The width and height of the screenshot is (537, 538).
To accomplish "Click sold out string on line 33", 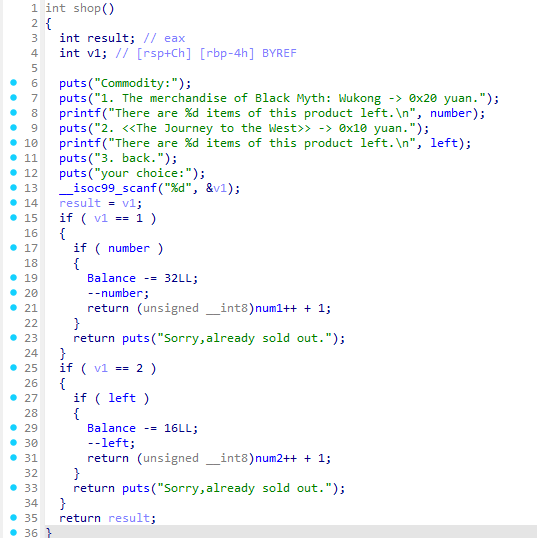I will (244, 489).
